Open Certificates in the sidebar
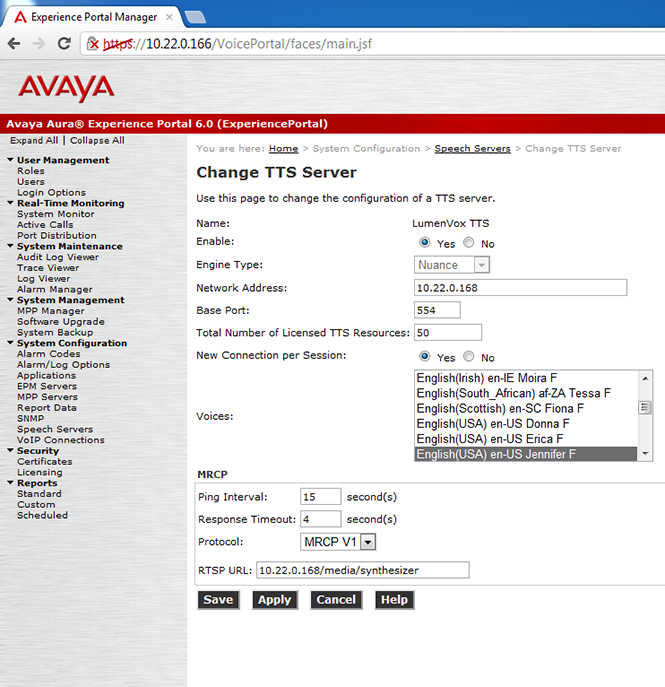Image resolution: width=665 pixels, height=687 pixels. 45,461
